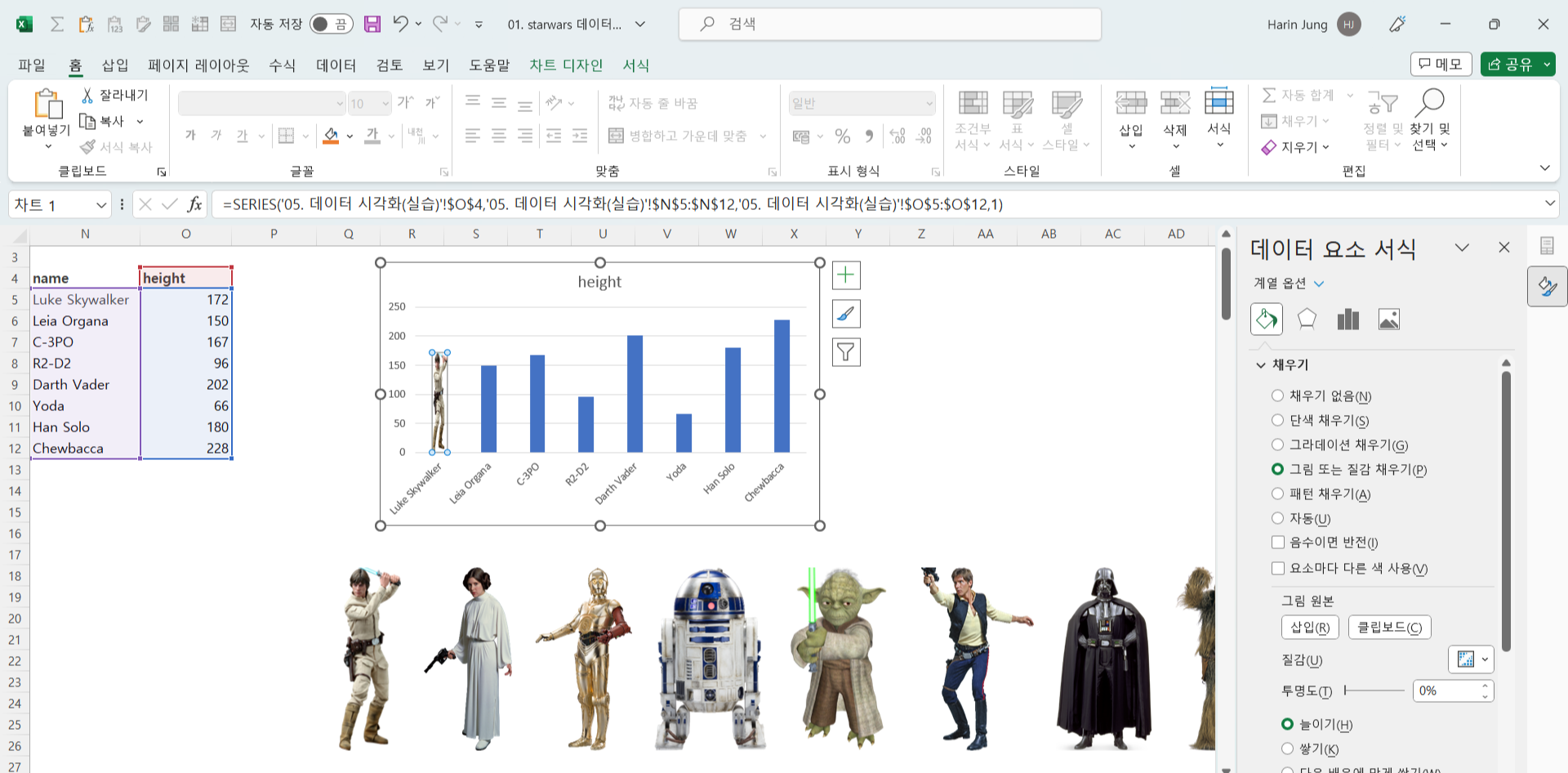Image resolution: width=1568 pixels, height=773 pixels.
Task: Click the AutoSum sigma icon in title bar
Action: tap(57, 24)
